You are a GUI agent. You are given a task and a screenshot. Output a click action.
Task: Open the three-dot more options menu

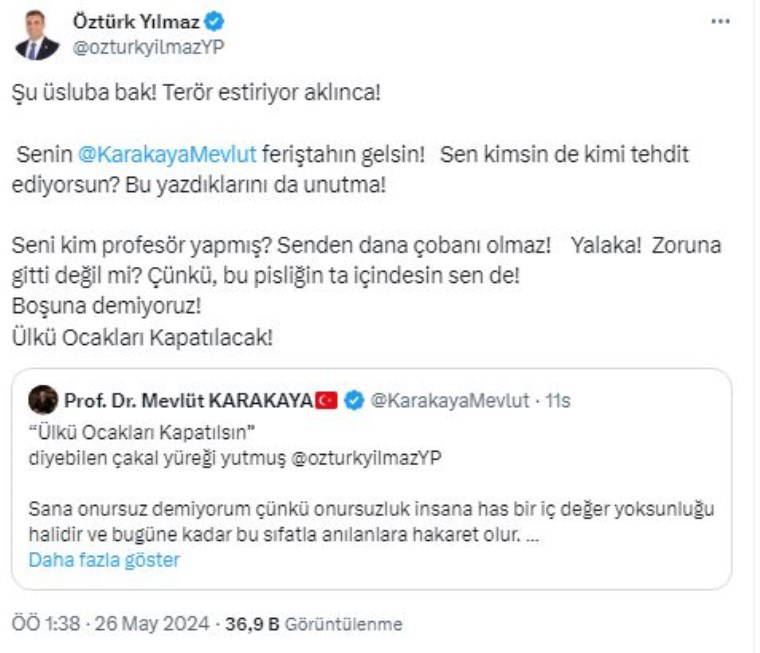[720, 23]
